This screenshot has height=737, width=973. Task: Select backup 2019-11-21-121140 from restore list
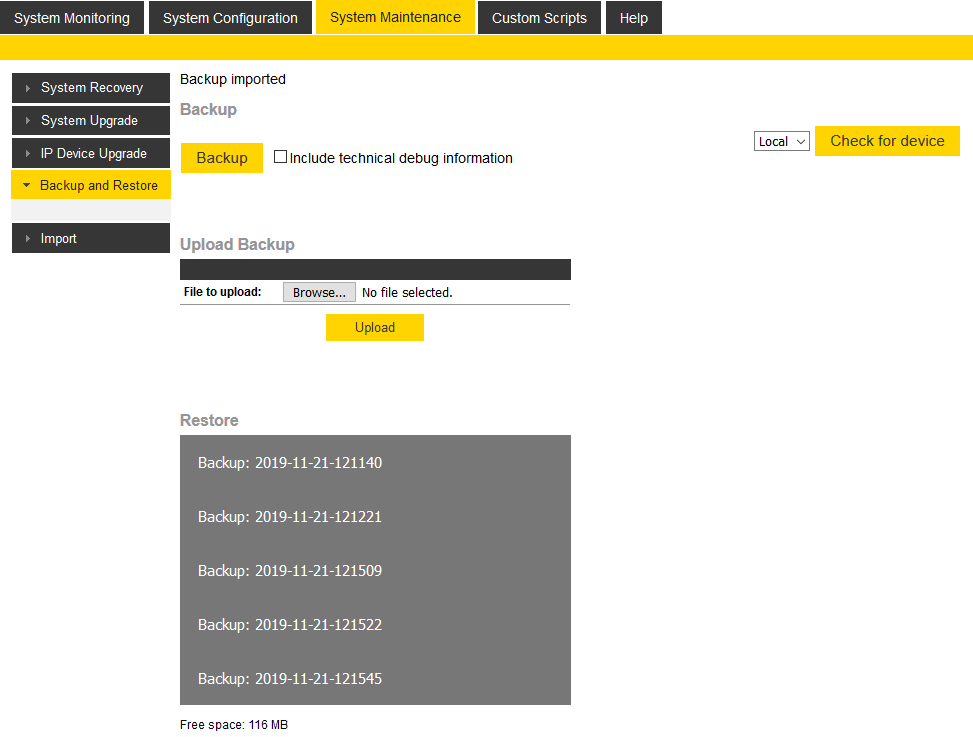290,463
